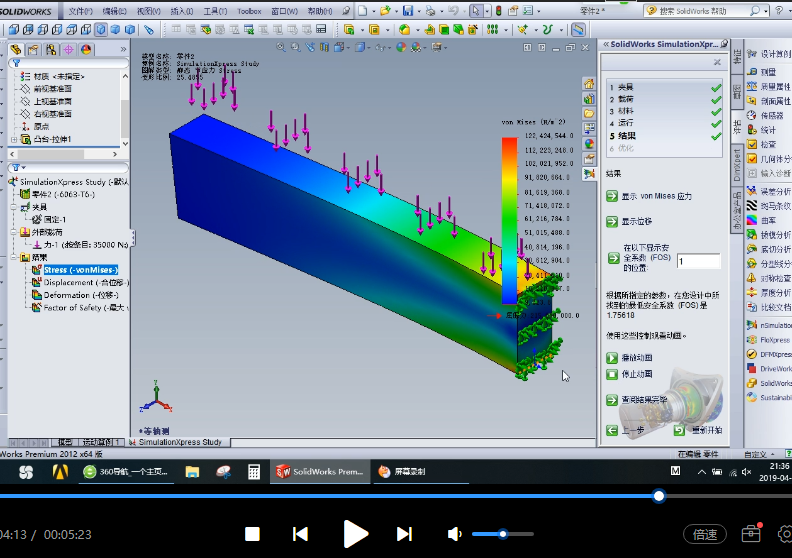The height and width of the screenshot is (558, 792).
Task: Click the FOS value input field
Action: [x=699, y=261]
